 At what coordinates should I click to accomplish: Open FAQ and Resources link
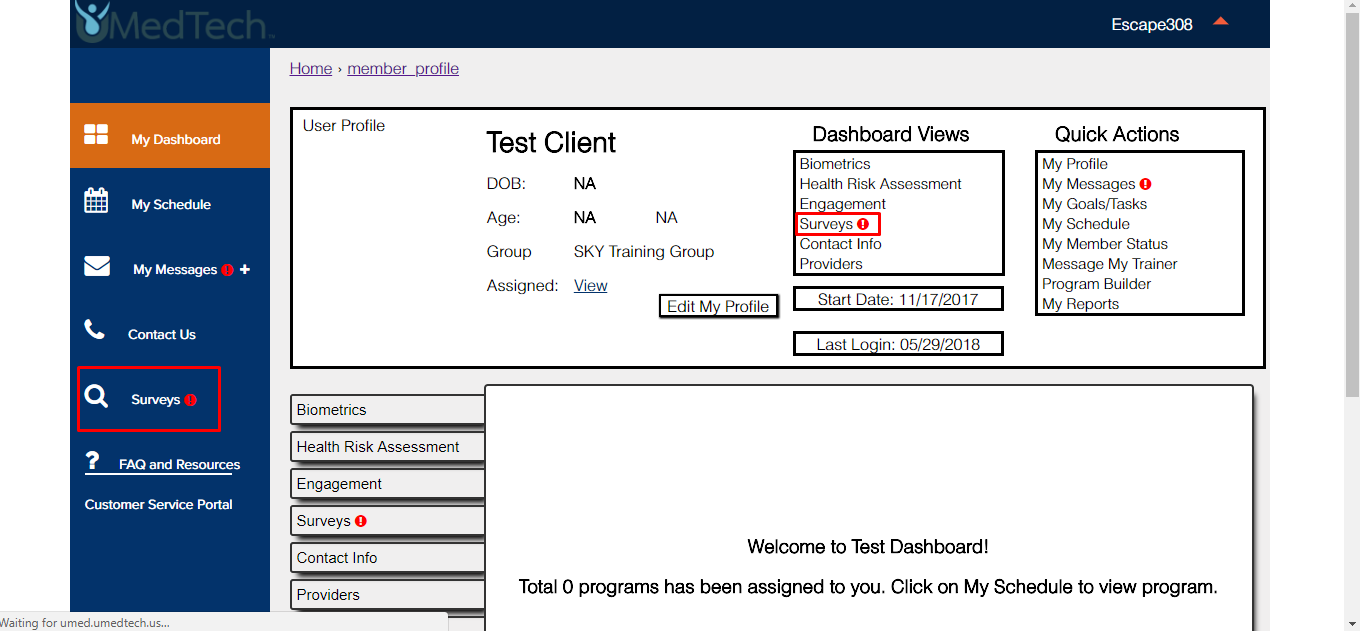(180, 465)
